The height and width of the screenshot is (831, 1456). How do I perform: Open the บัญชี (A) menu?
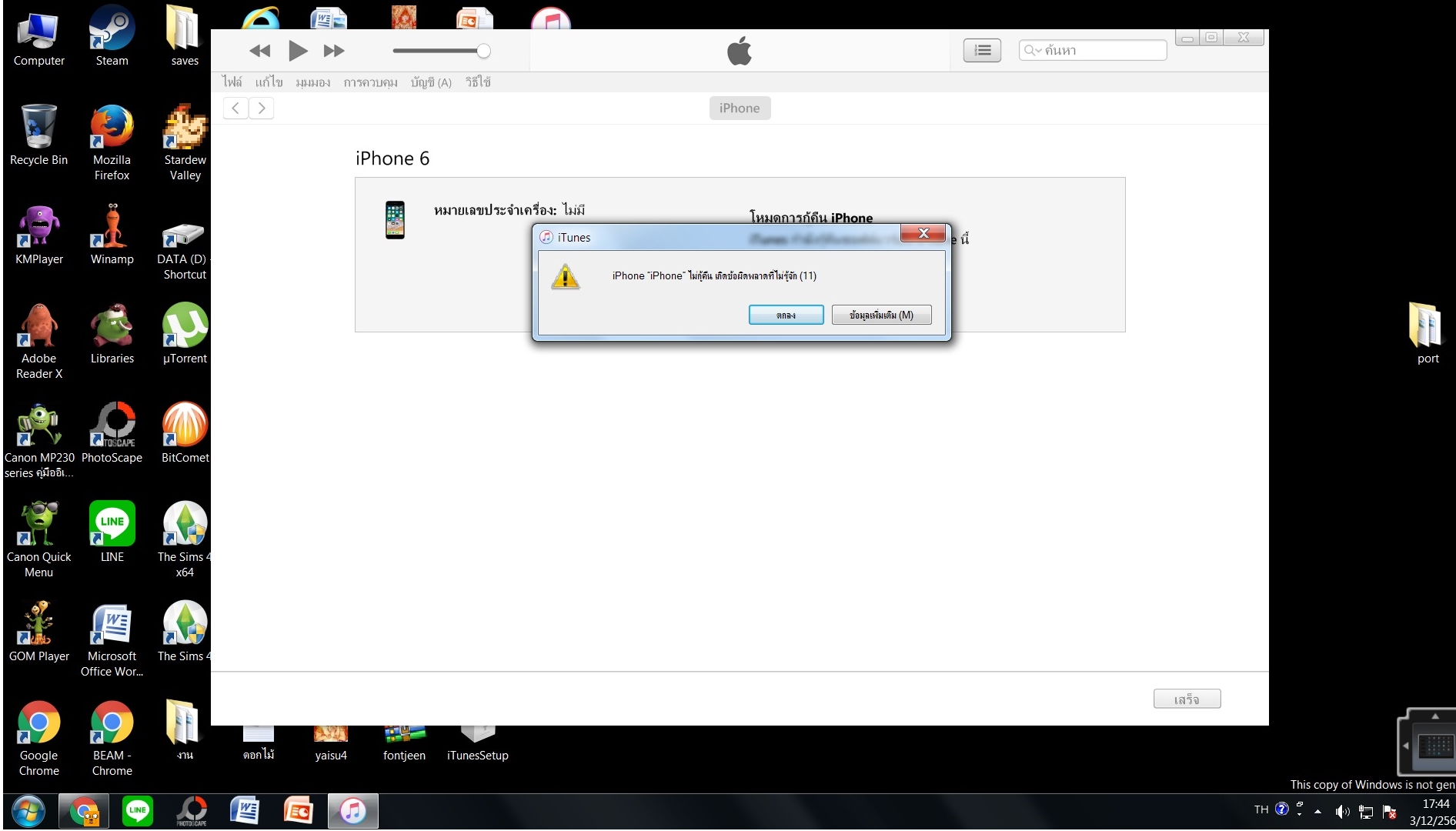click(x=431, y=82)
